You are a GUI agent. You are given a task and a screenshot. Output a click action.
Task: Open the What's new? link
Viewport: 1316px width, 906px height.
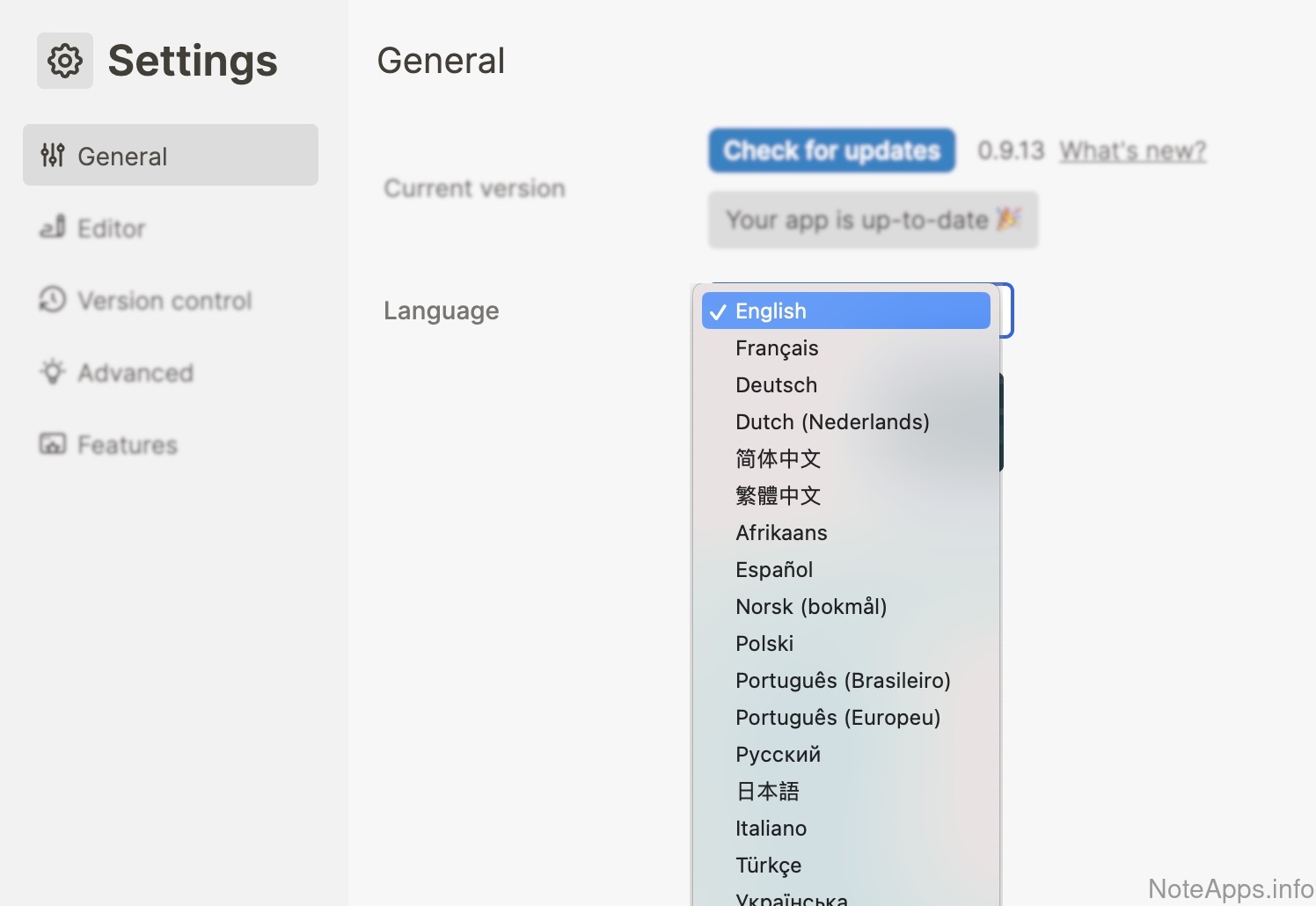point(1132,151)
